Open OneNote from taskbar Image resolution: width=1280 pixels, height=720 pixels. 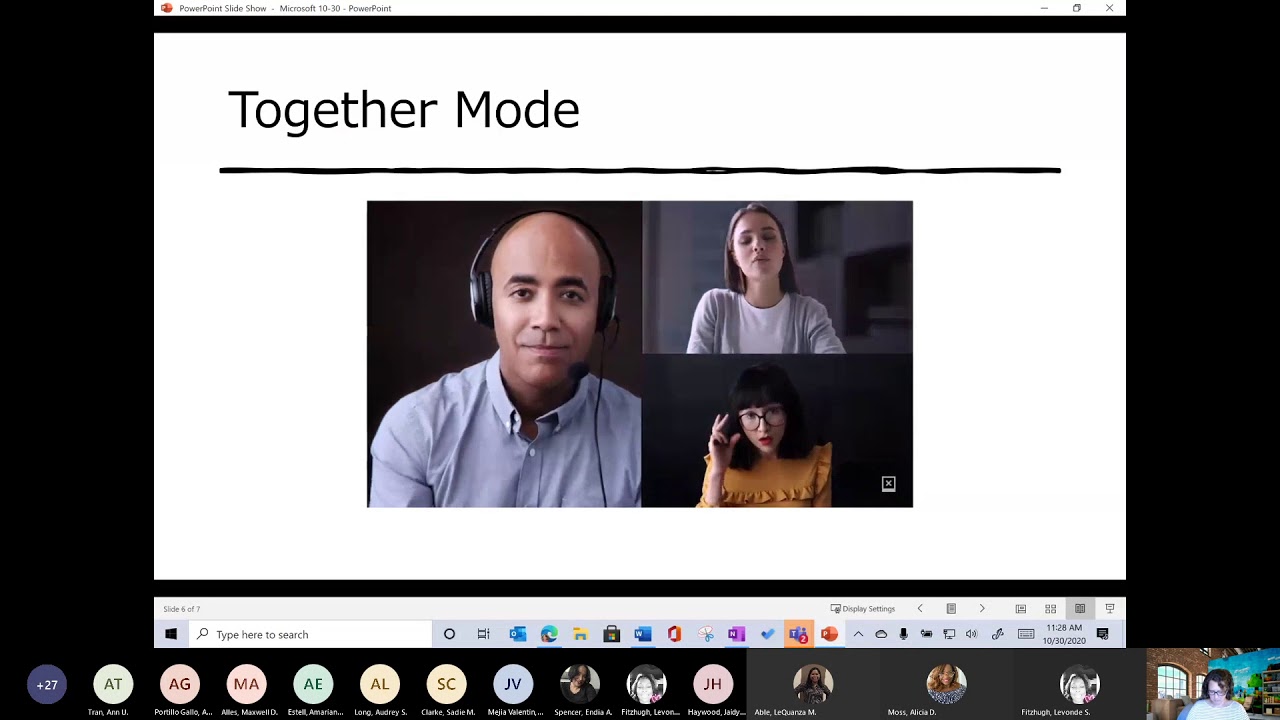click(737, 634)
